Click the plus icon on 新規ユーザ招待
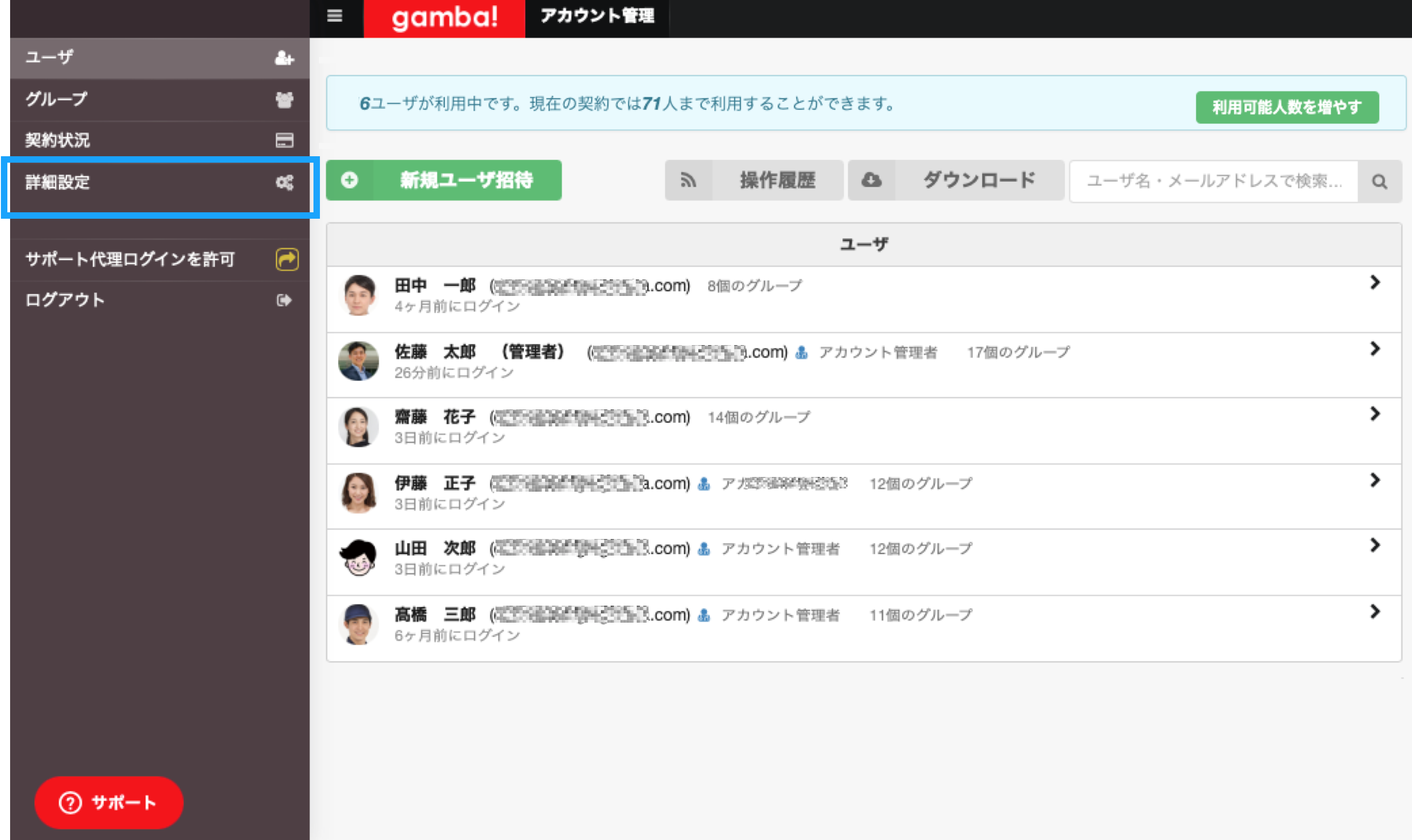The image size is (1412, 840). click(349, 180)
